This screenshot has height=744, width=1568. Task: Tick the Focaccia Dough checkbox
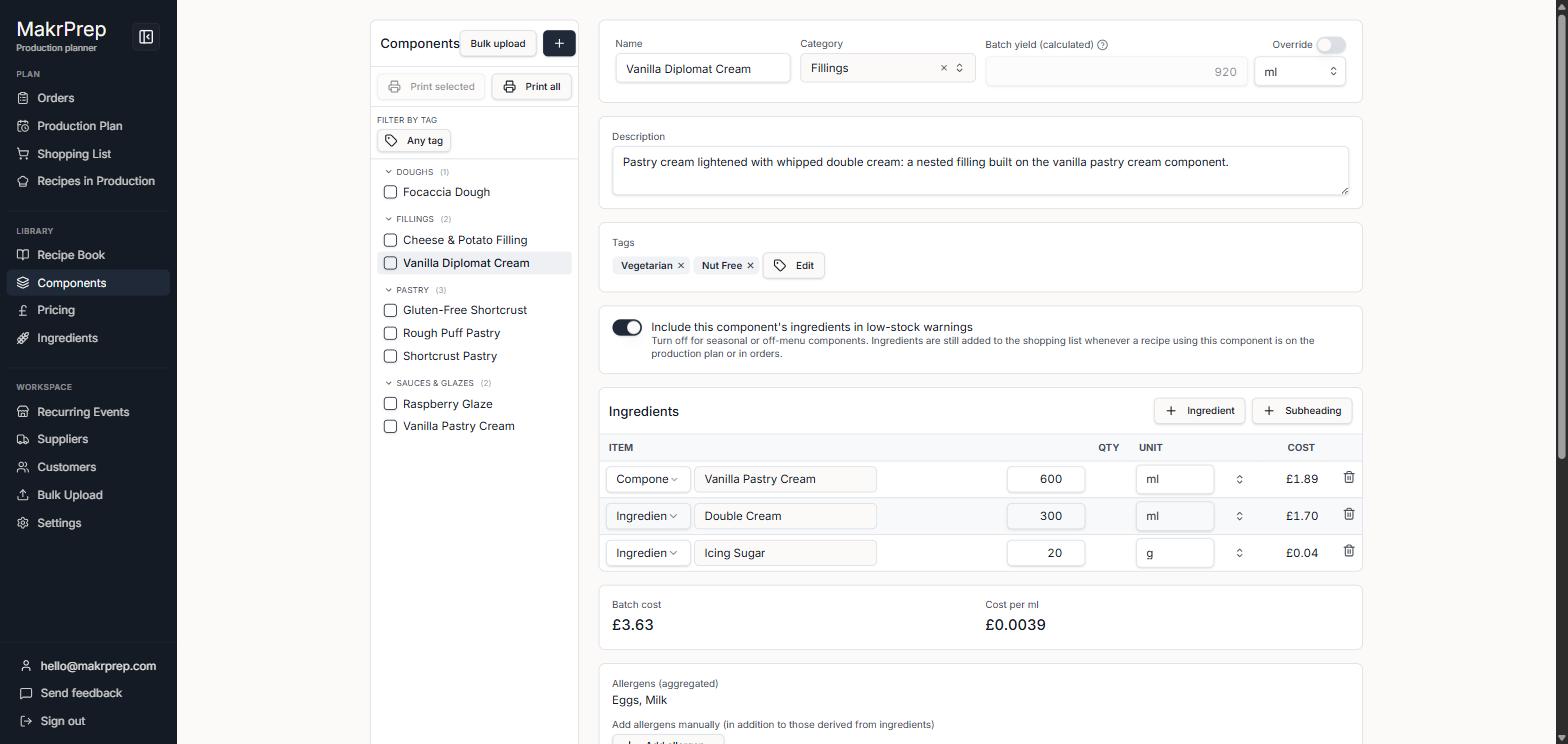[391, 192]
